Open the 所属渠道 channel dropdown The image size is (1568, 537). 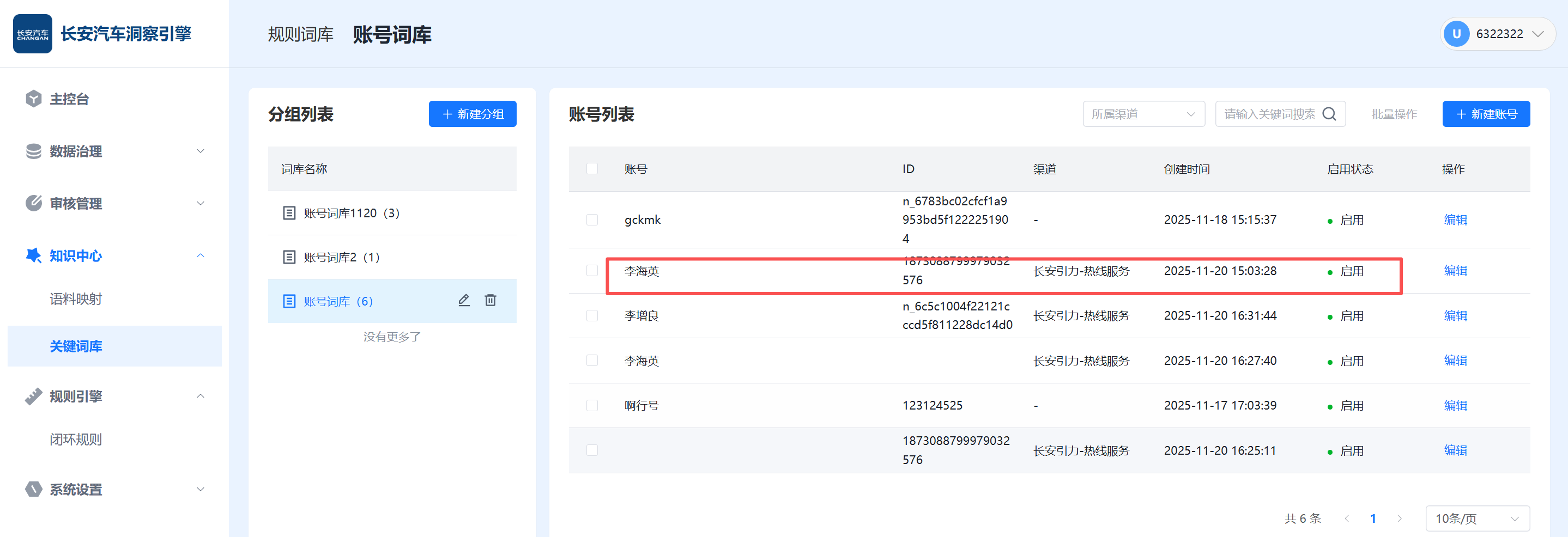click(x=1143, y=114)
